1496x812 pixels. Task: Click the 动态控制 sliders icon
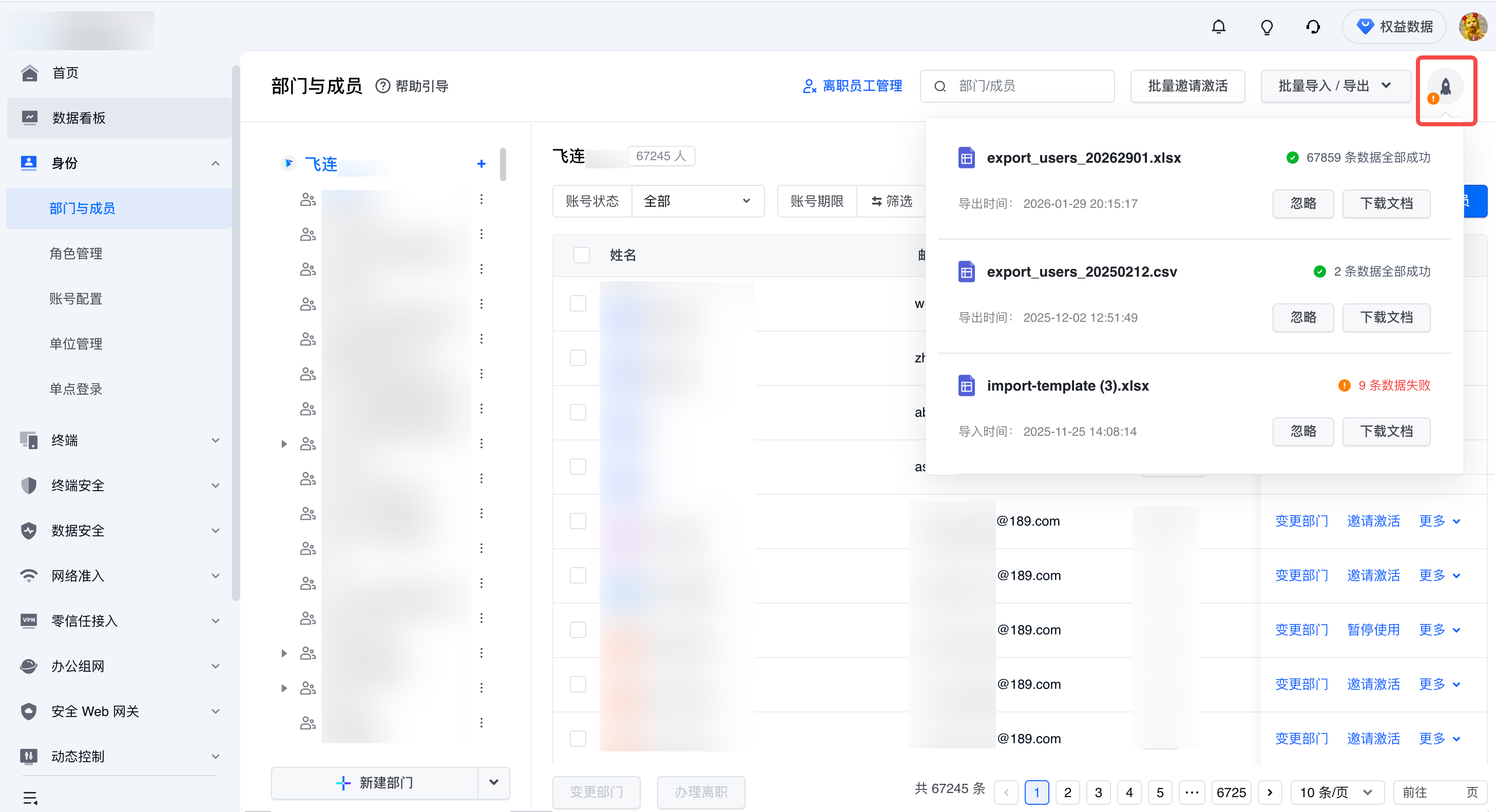pyautogui.click(x=29, y=756)
